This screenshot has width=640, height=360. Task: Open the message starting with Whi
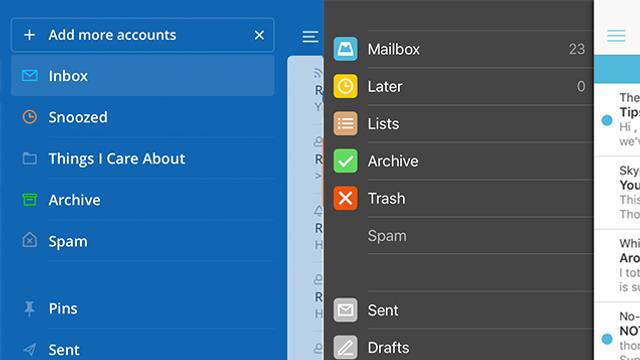[x=617, y=266]
